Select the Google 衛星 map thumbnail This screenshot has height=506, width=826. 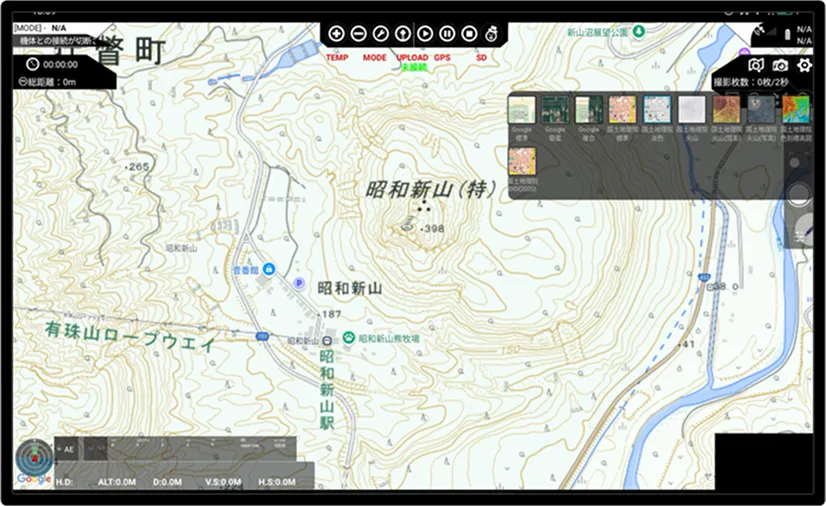pyautogui.click(x=555, y=110)
